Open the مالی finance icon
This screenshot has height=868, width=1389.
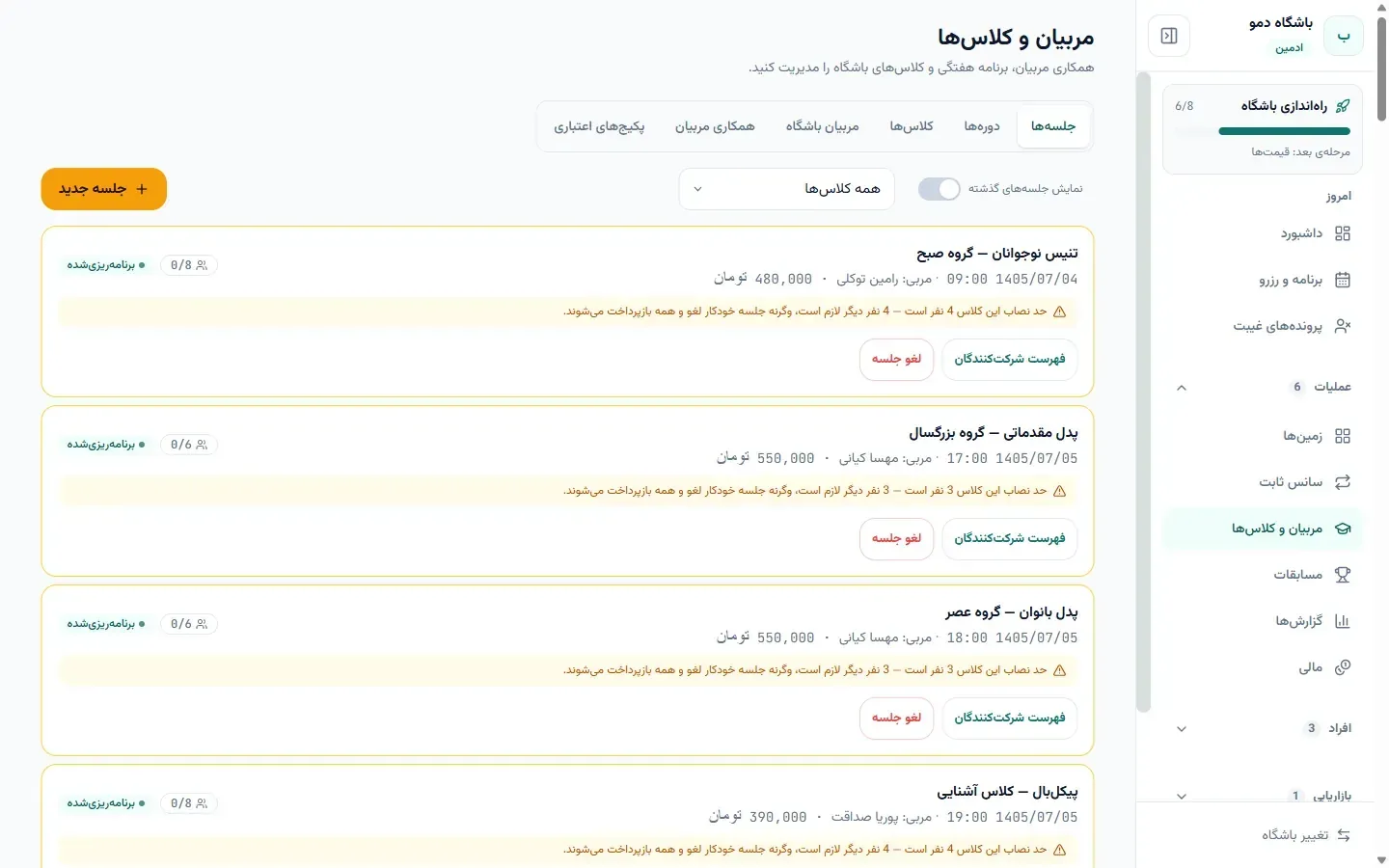tap(1343, 667)
